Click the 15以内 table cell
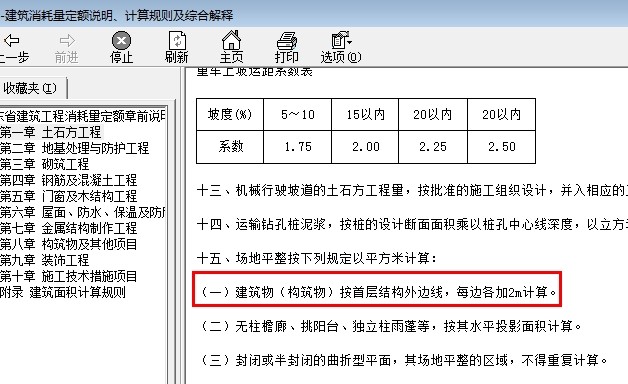 click(x=365, y=115)
